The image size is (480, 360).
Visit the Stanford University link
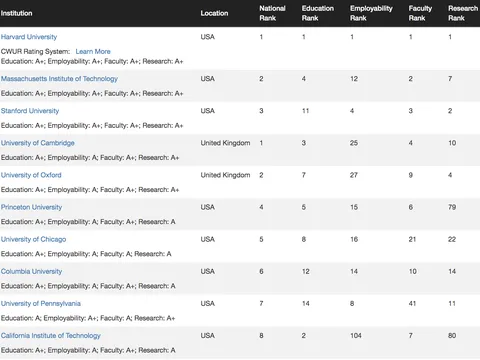click(x=30, y=111)
